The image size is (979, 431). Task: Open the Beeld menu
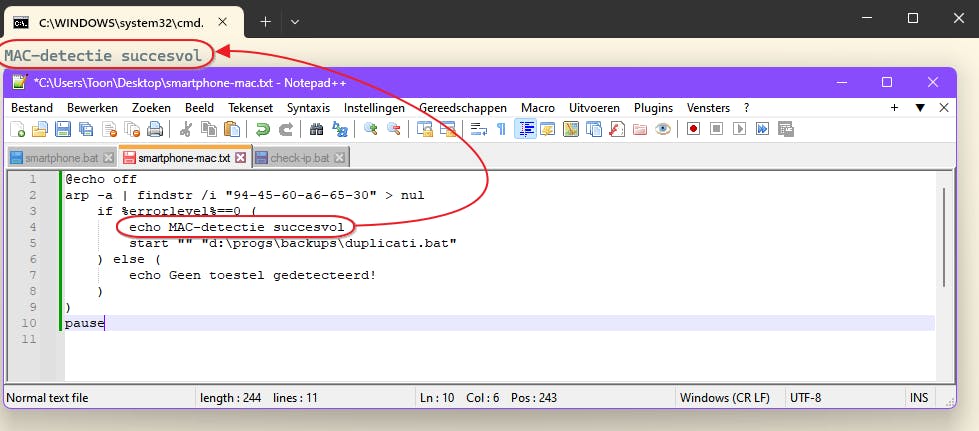pyautogui.click(x=199, y=108)
